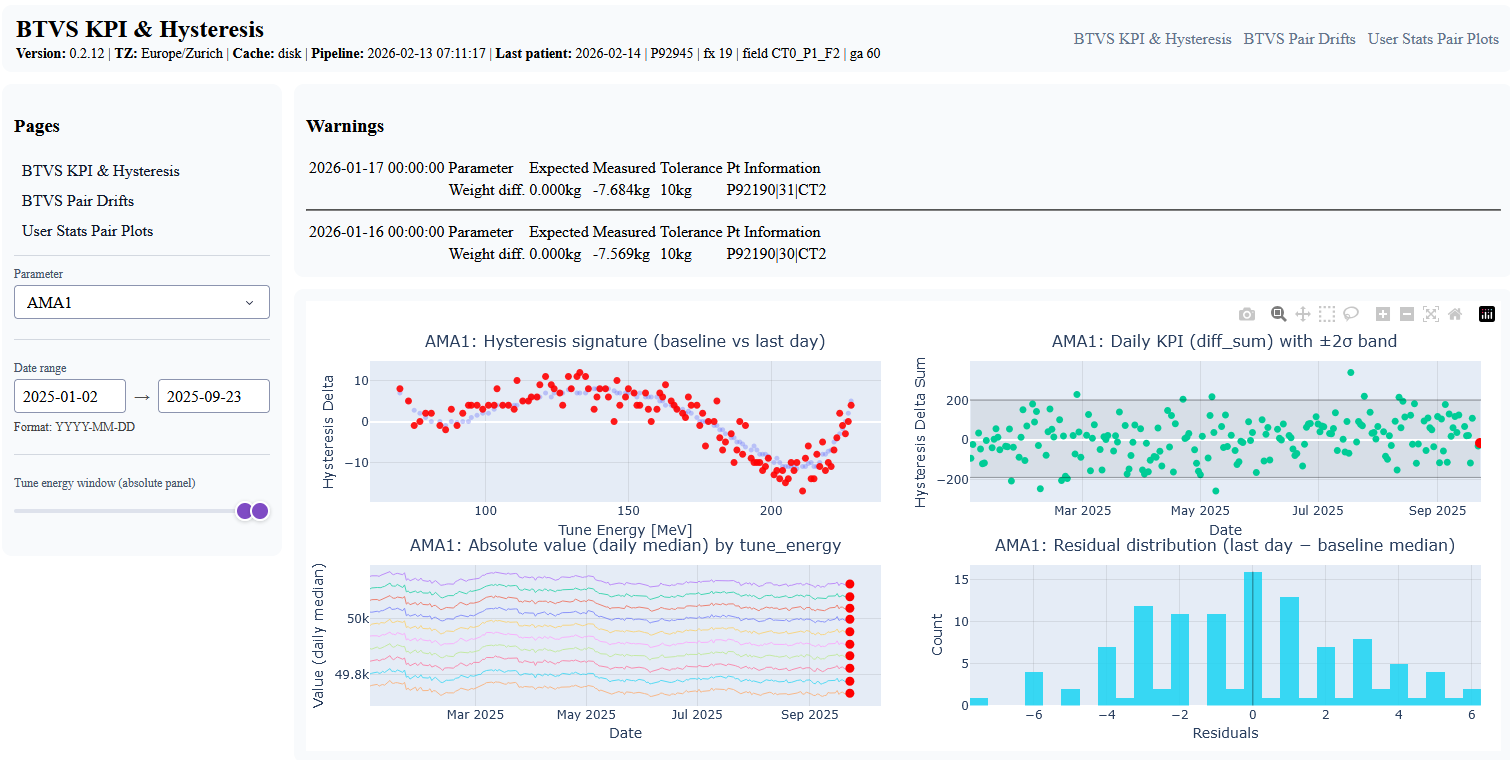The image size is (1510, 760).
Task: Click the Format: YYYY-MM-DD hint text
Action: [x=75, y=427]
